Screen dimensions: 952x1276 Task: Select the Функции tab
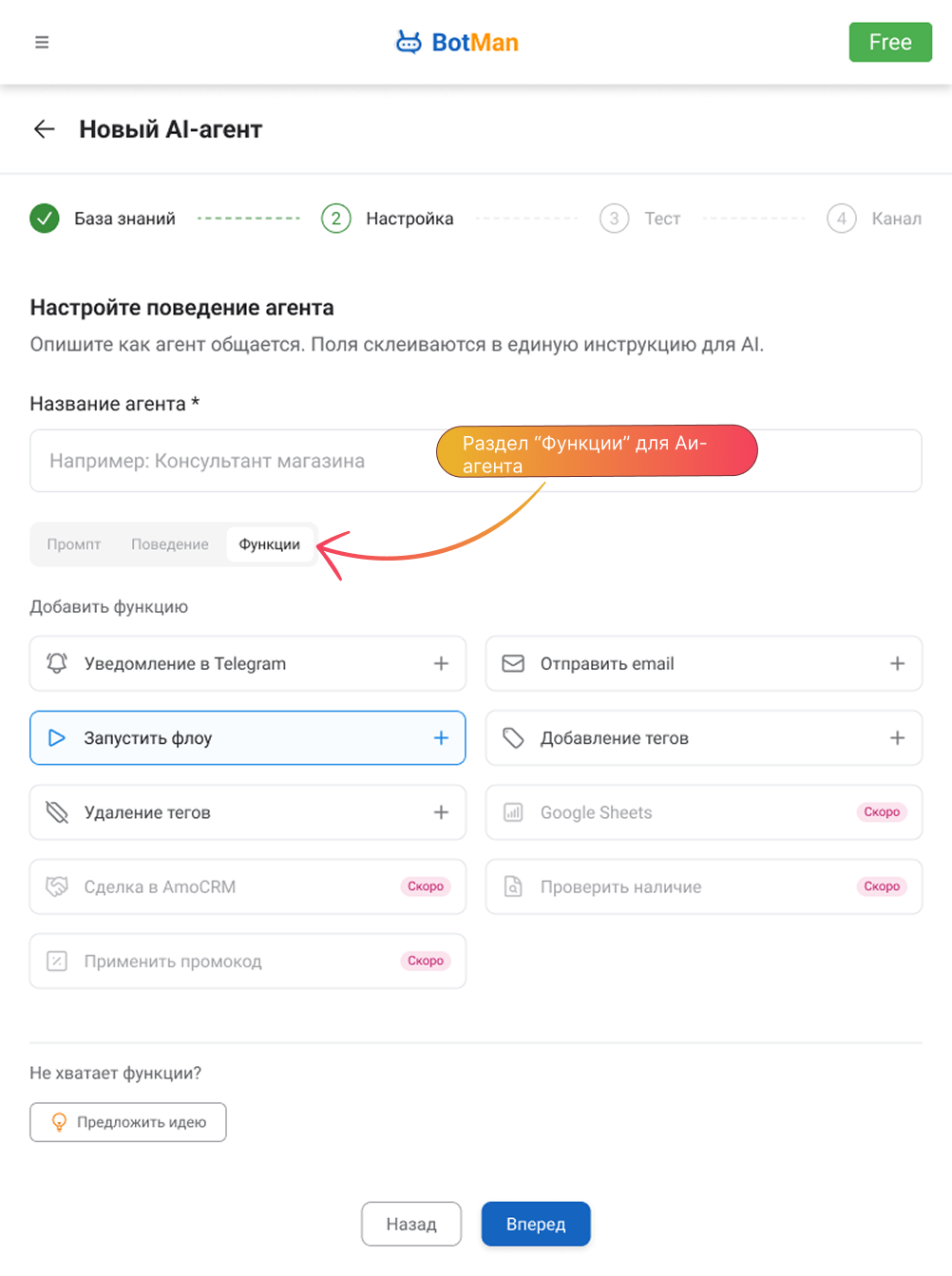[270, 544]
